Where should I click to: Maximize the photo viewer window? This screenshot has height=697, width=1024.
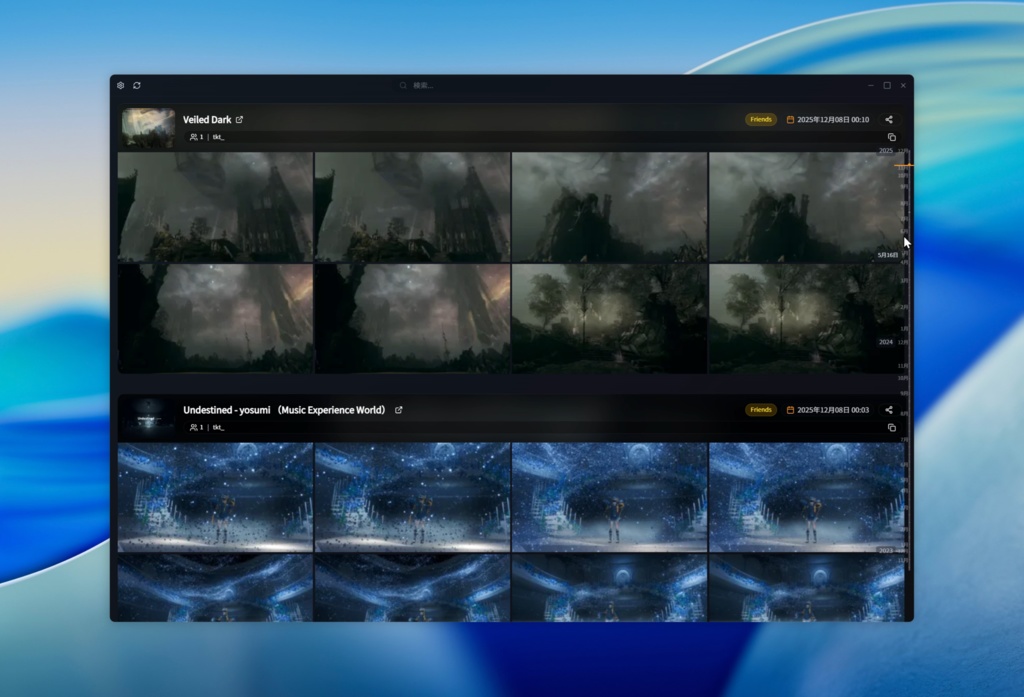(x=887, y=86)
